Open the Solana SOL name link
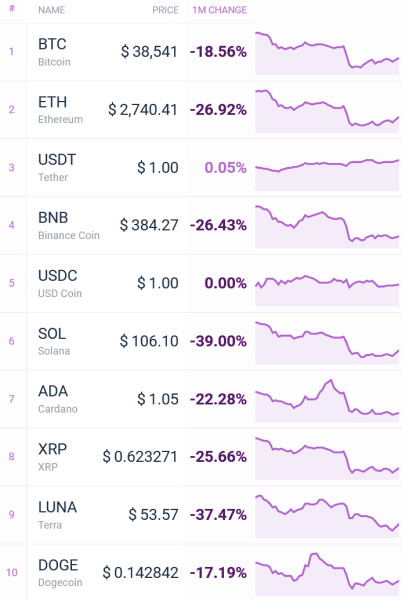Image resolution: width=402 pixels, height=600 pixels. click(x=54, y=341)
